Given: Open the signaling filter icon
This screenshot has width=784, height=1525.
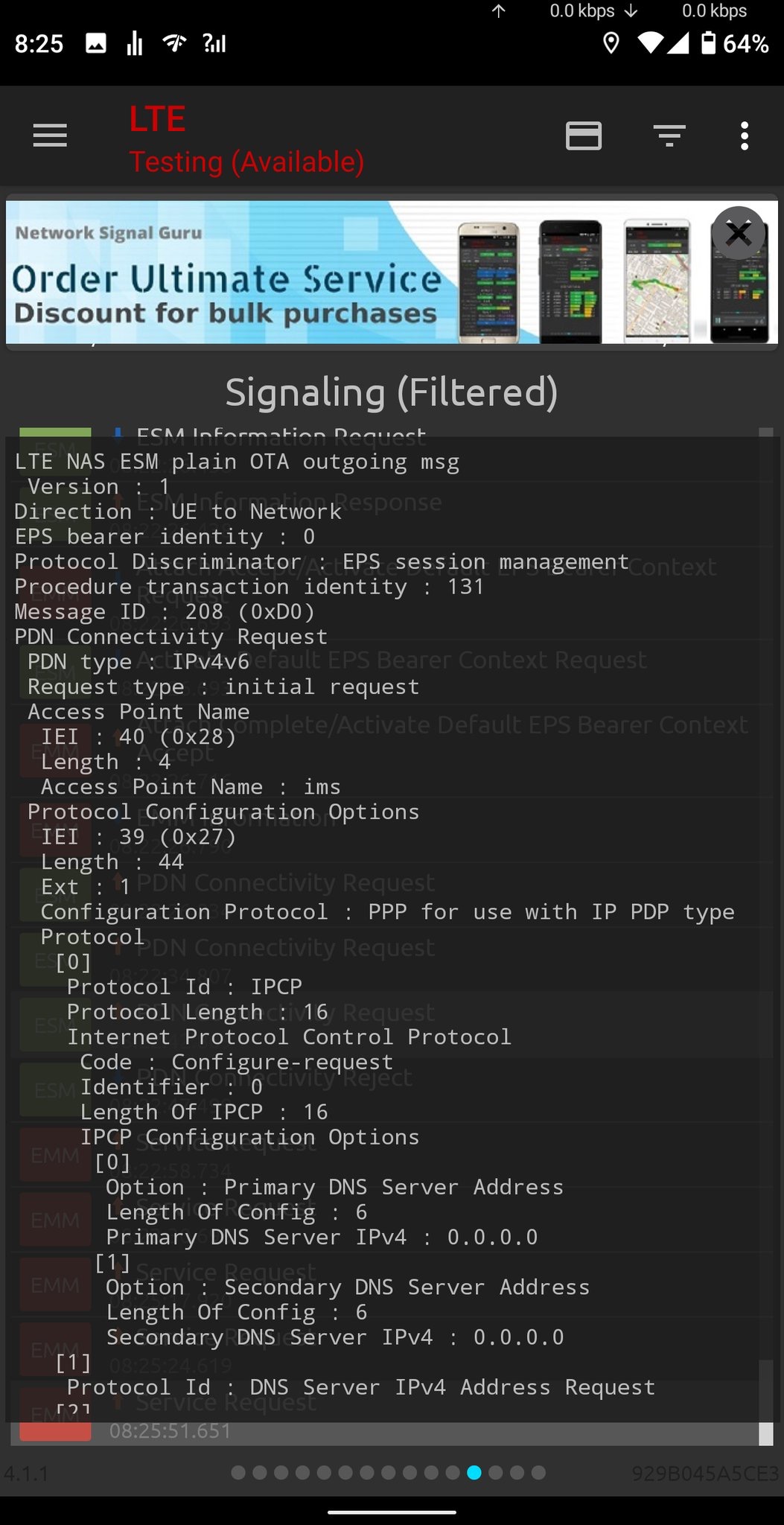Looking at the screenshot, I should click(668, 136).
